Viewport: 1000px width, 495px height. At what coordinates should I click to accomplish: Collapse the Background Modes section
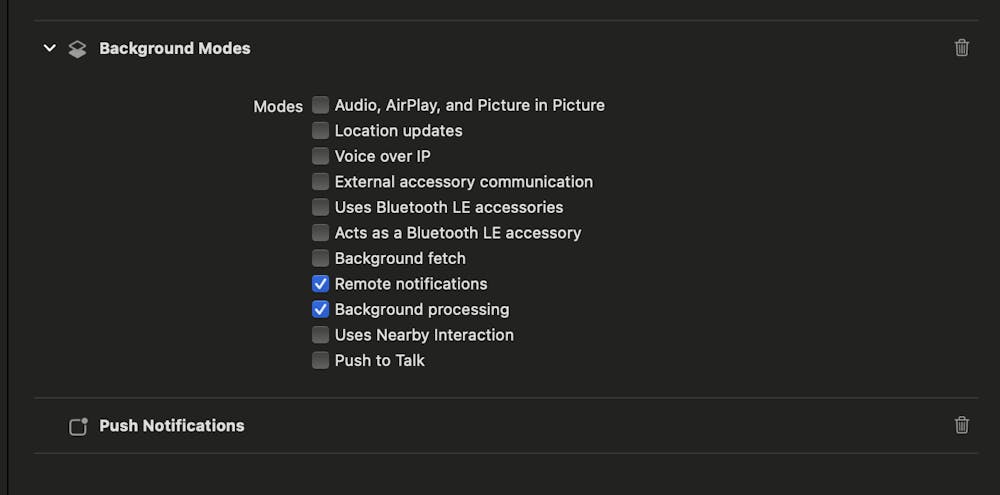coord(49,48)
